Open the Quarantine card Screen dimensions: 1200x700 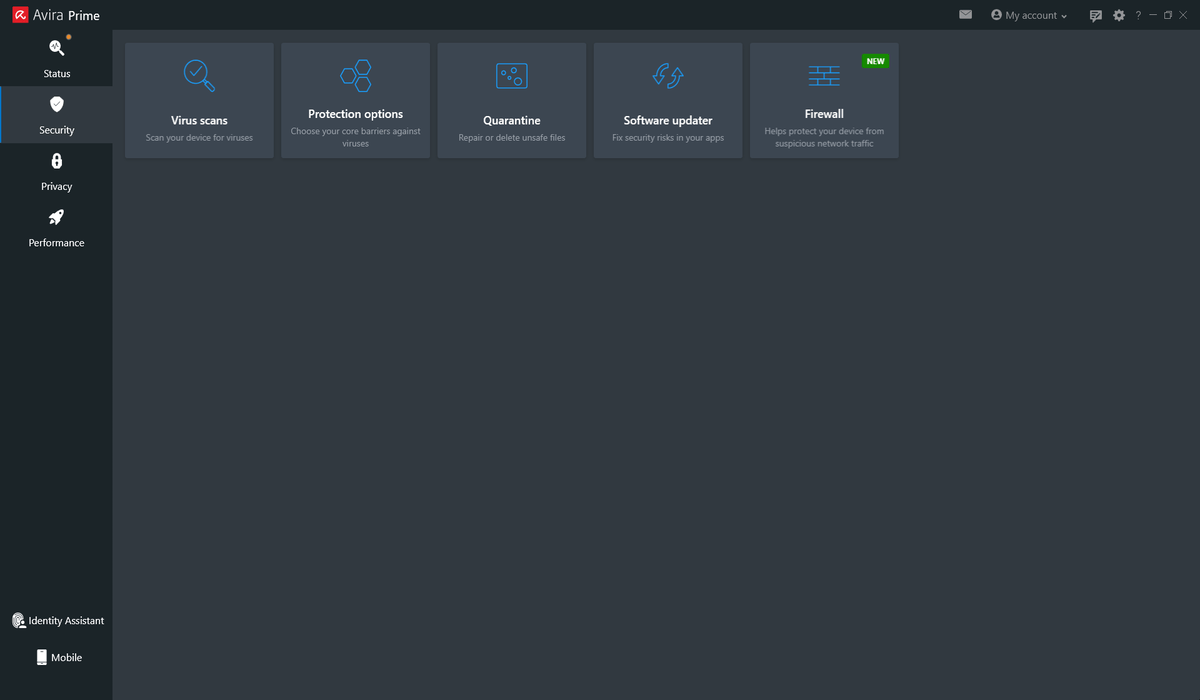pyautogui.click(x=511, y=100)
